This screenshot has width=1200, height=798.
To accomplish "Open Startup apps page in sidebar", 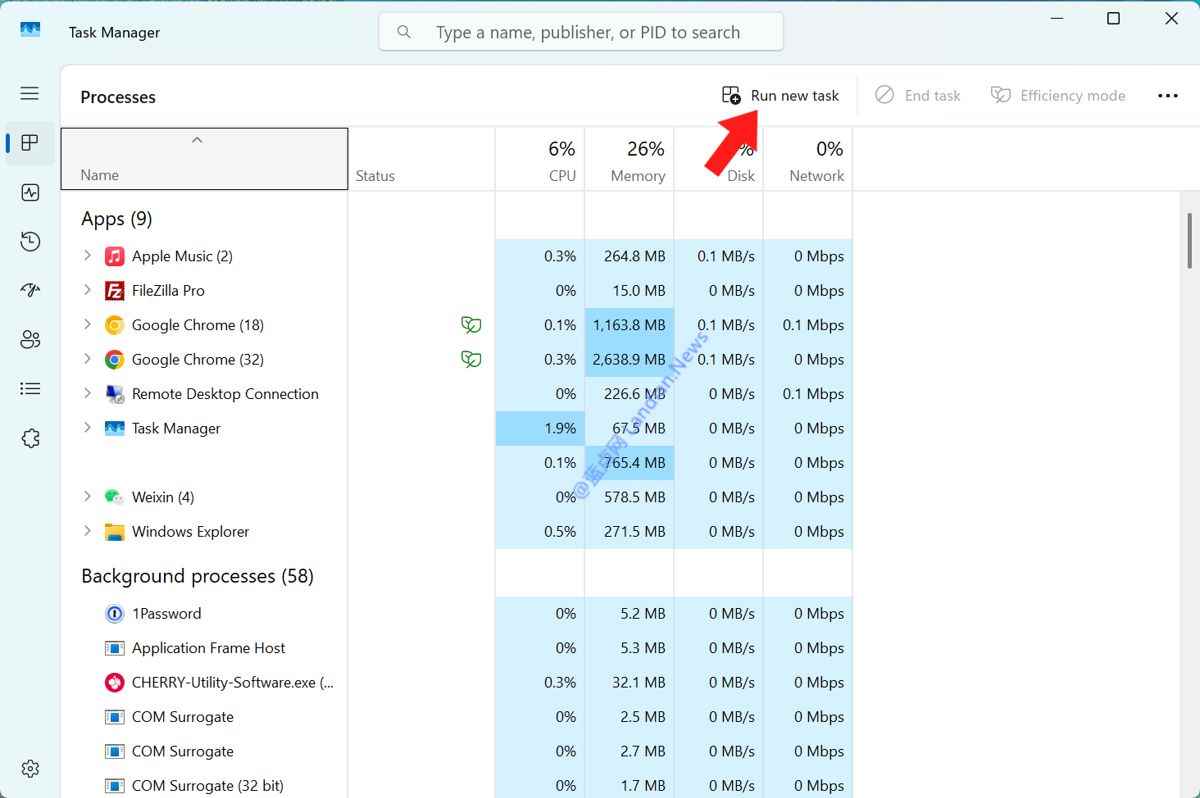I will 30,290.
